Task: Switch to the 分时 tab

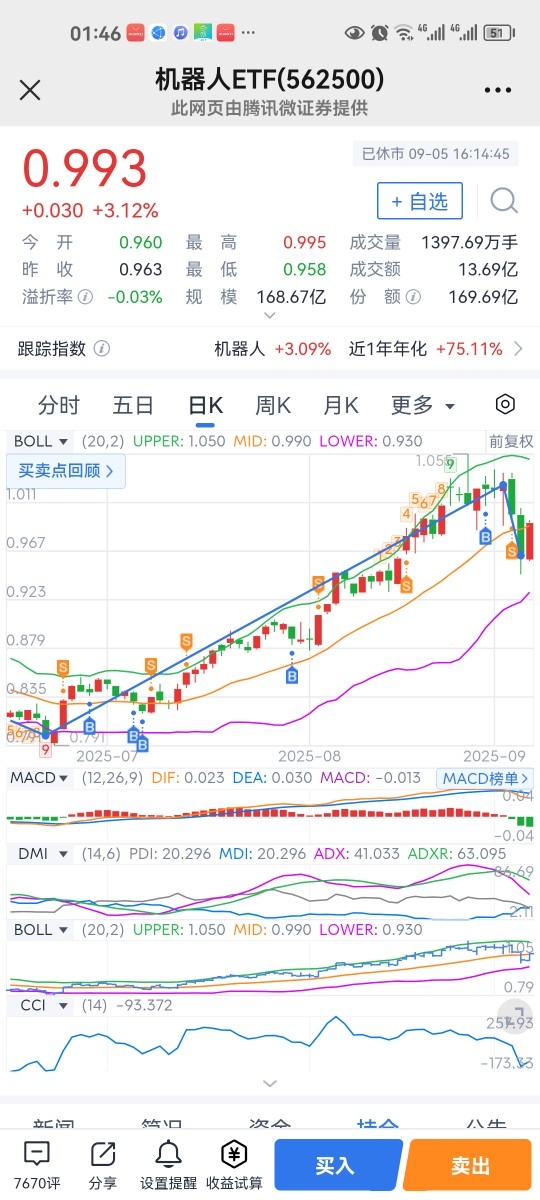Action: tap(58, 405)
